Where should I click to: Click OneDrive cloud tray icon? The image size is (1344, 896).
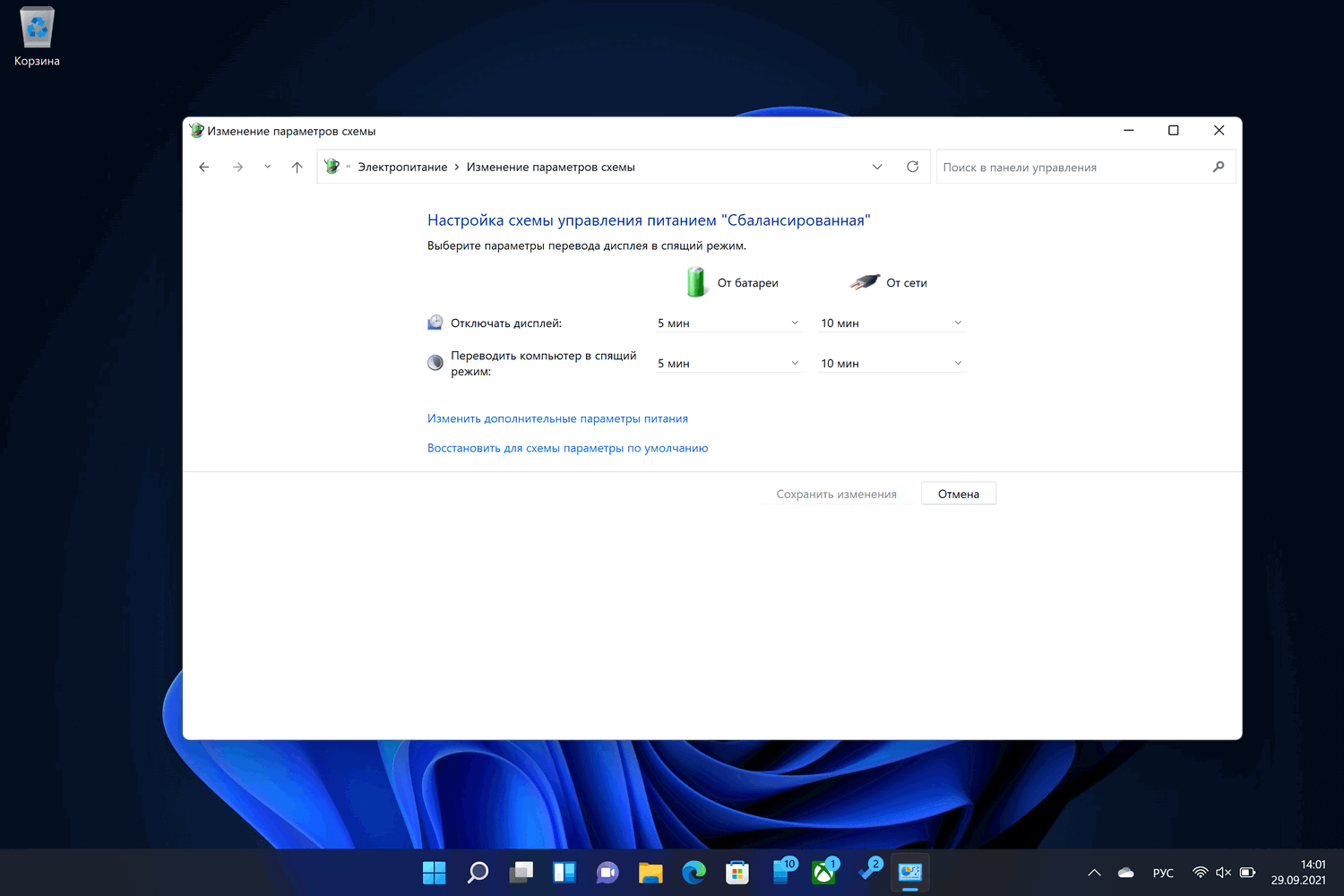(1126, 873)
